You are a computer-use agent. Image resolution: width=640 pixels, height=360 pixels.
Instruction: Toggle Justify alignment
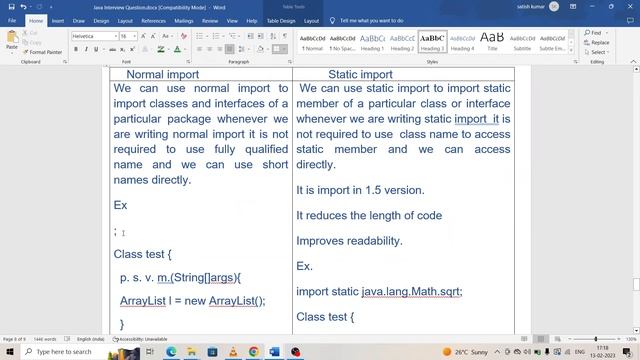(x=229, y=49)
